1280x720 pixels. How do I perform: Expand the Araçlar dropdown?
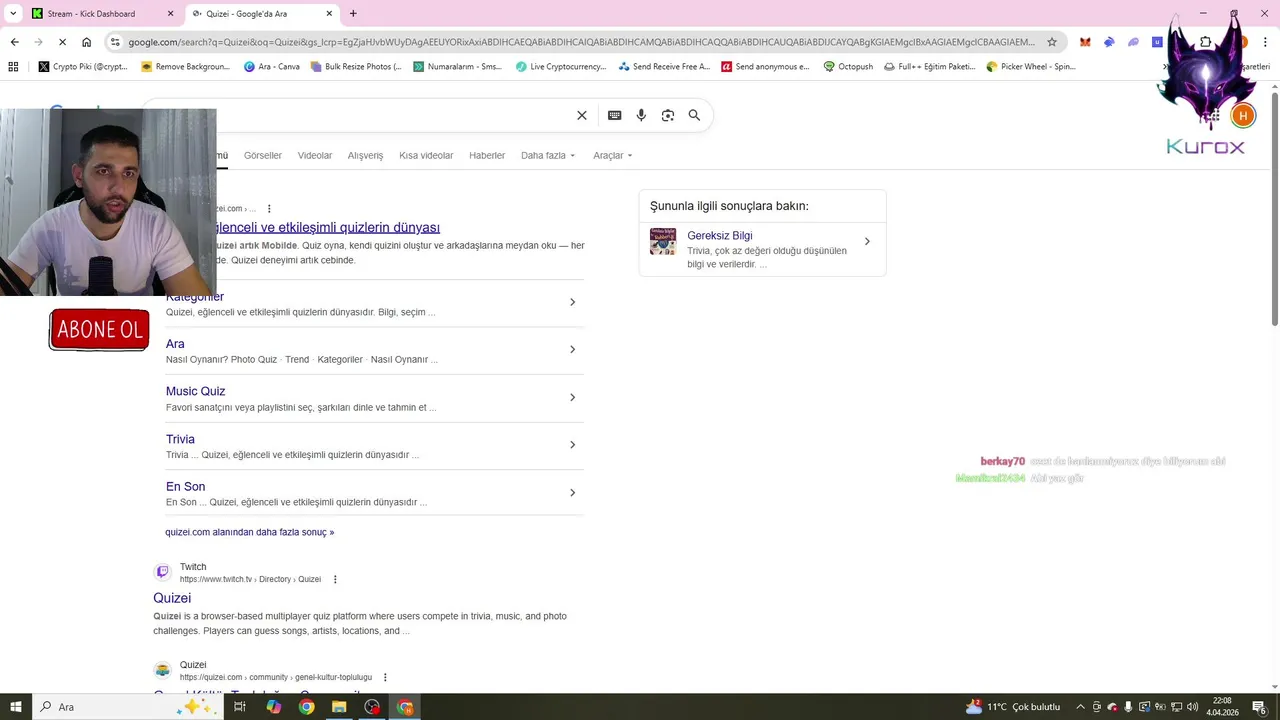(612, 155)
